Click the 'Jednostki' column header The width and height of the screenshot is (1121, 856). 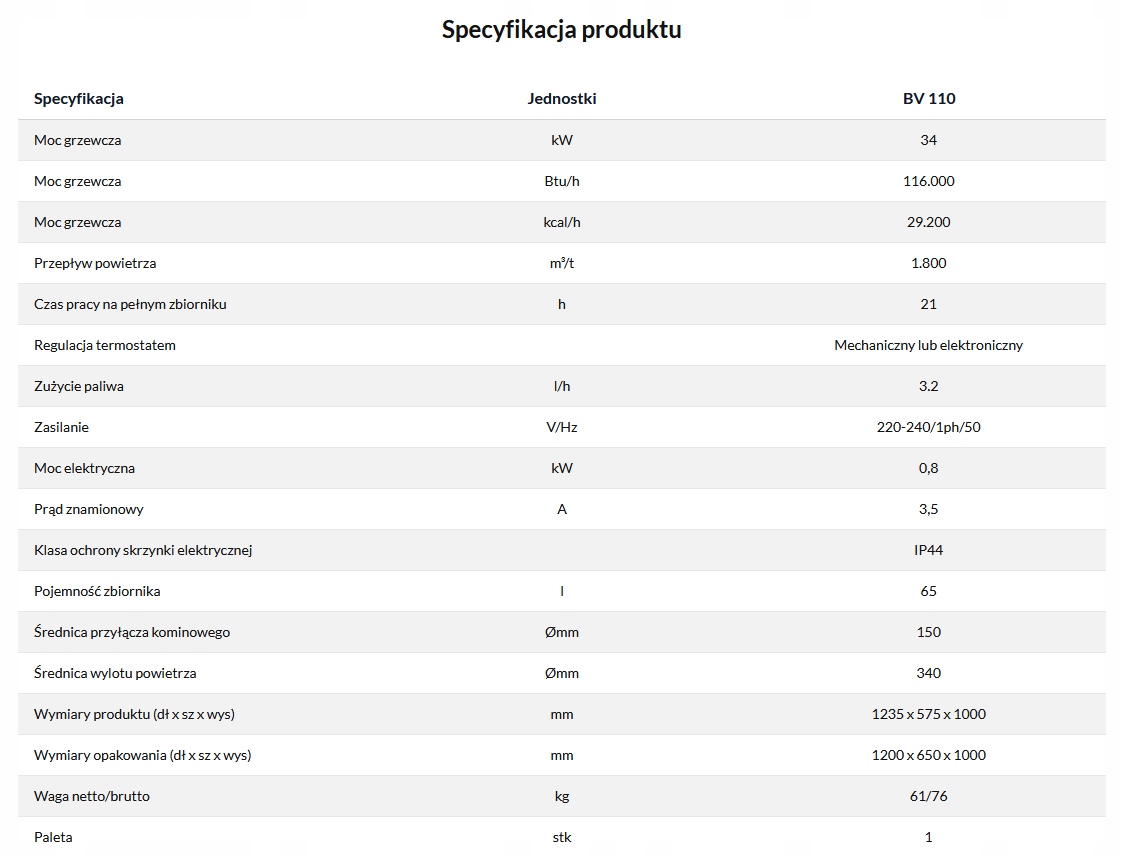tap(562, 98)
